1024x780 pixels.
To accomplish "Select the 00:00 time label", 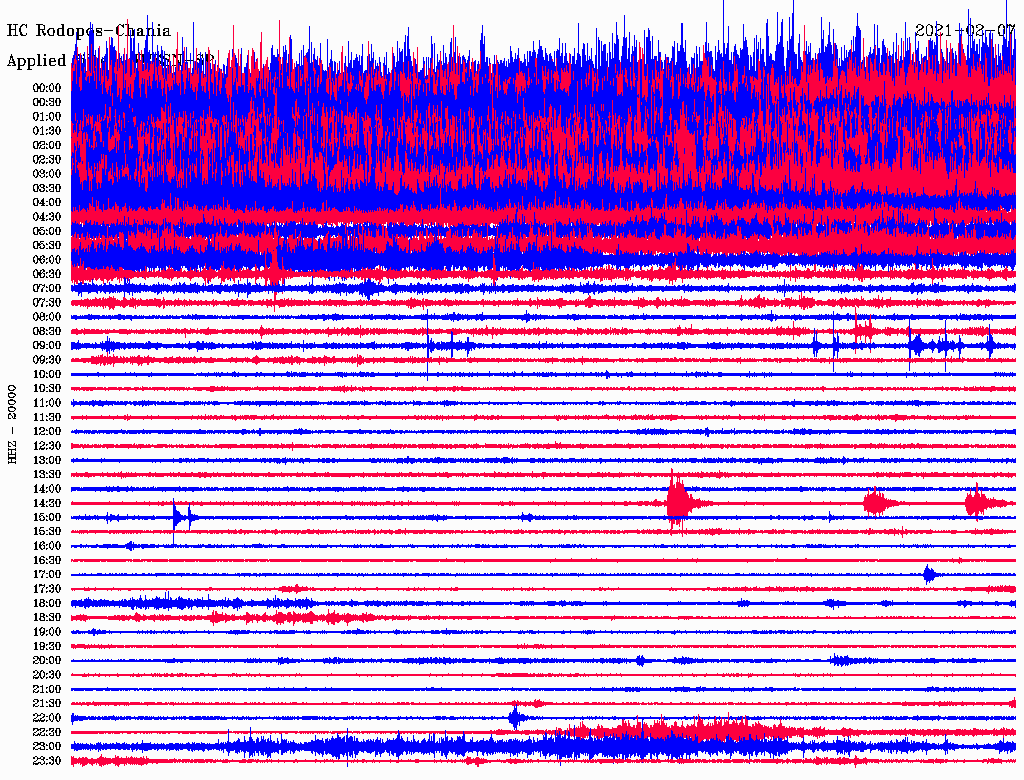I will coord(46,88).
